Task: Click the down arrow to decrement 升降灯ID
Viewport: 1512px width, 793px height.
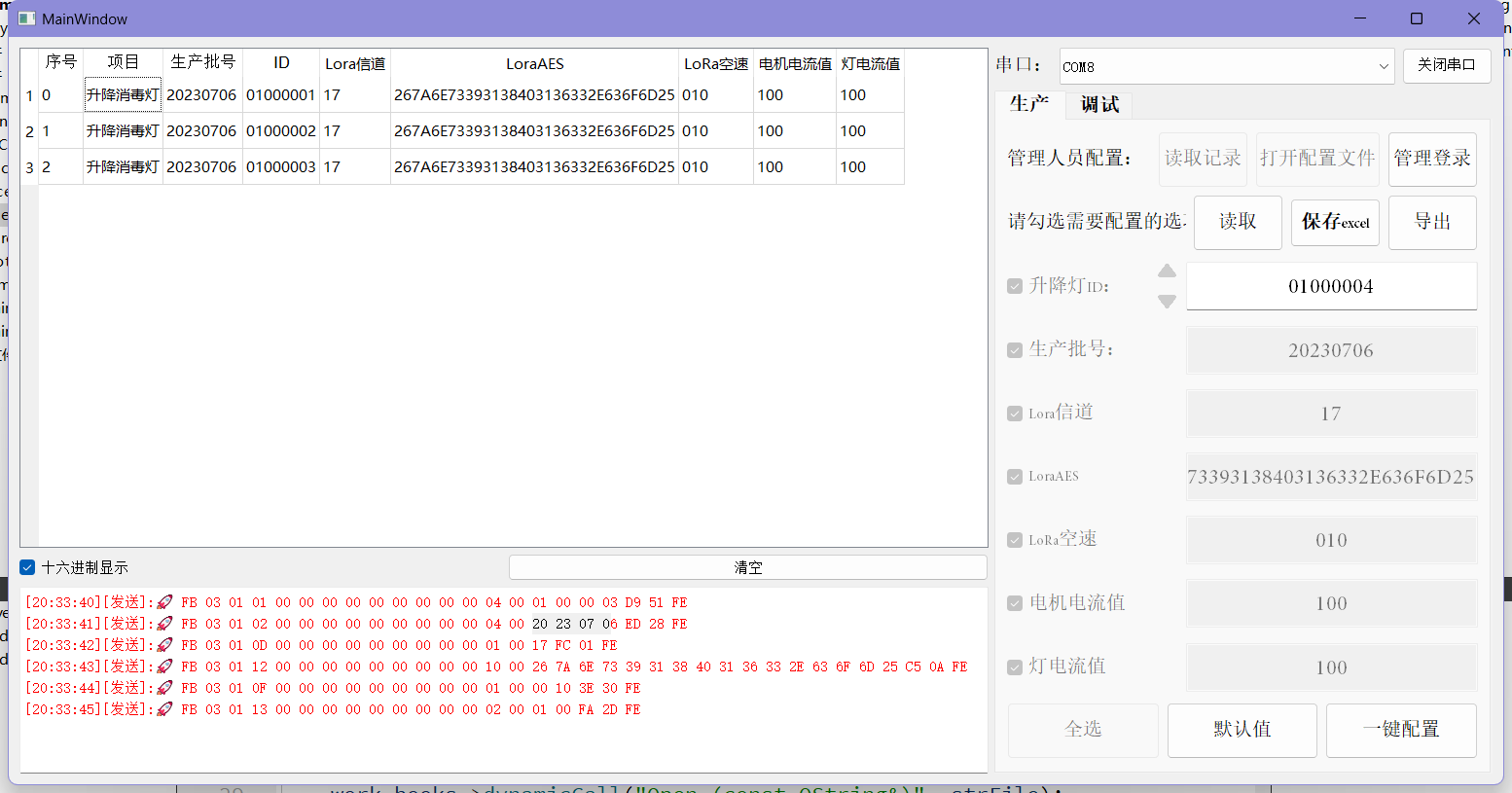Action: [1167, 302]
